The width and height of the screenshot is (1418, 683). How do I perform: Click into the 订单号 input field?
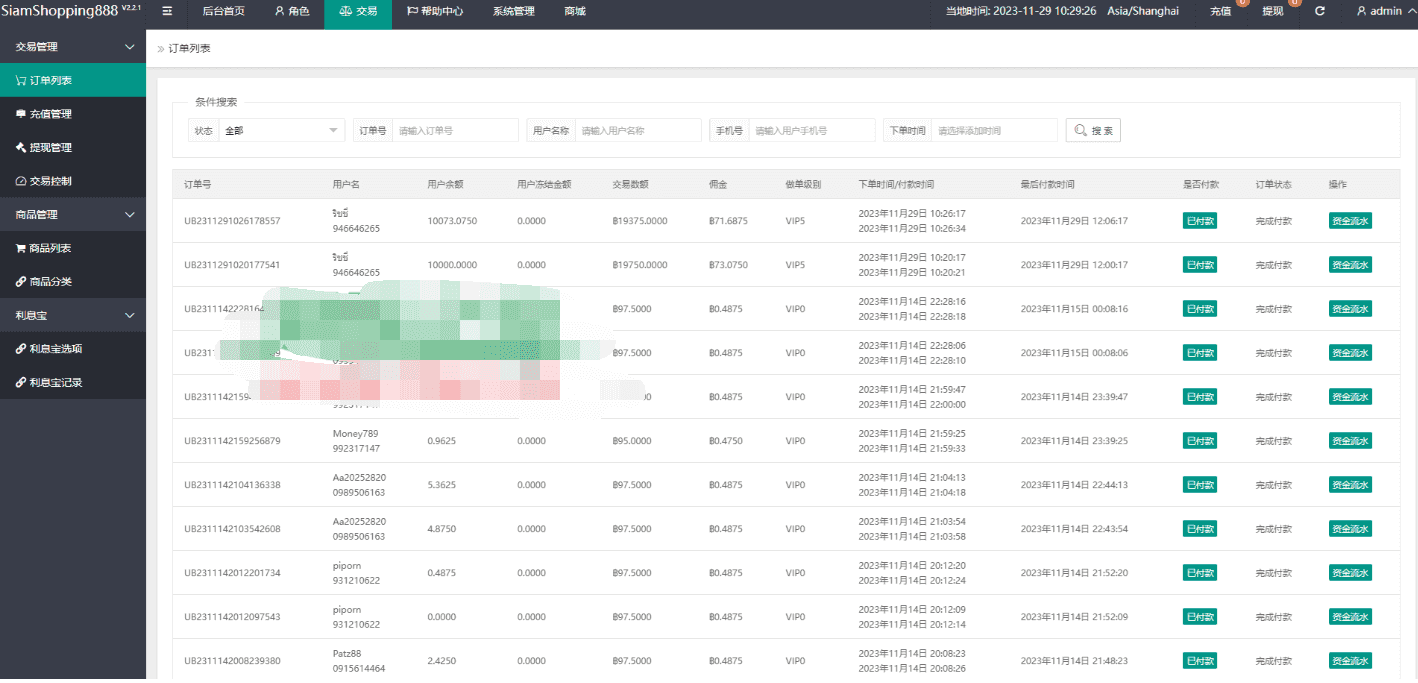(455, 131)
